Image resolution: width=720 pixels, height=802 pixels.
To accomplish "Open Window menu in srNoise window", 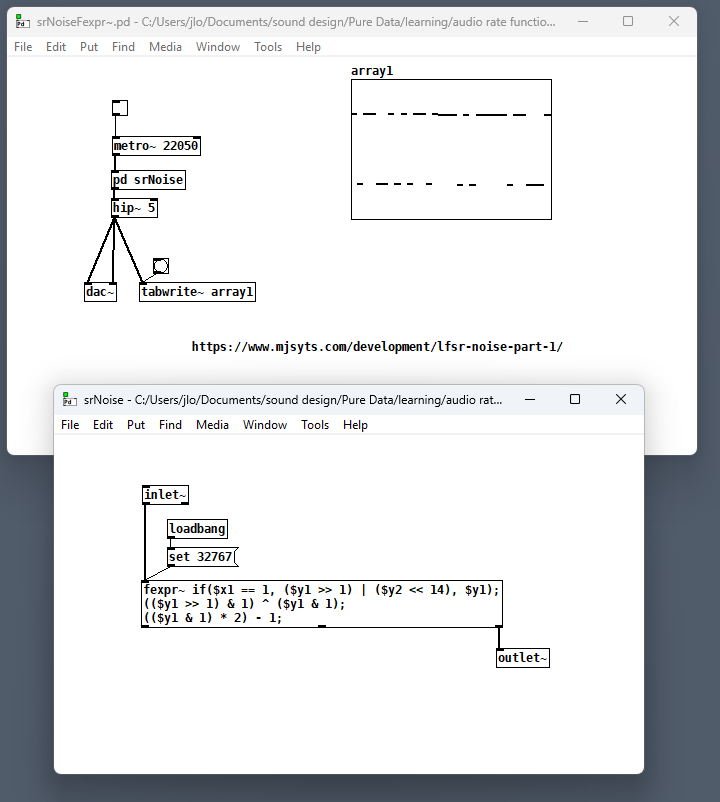I will (x=265, y=425).
